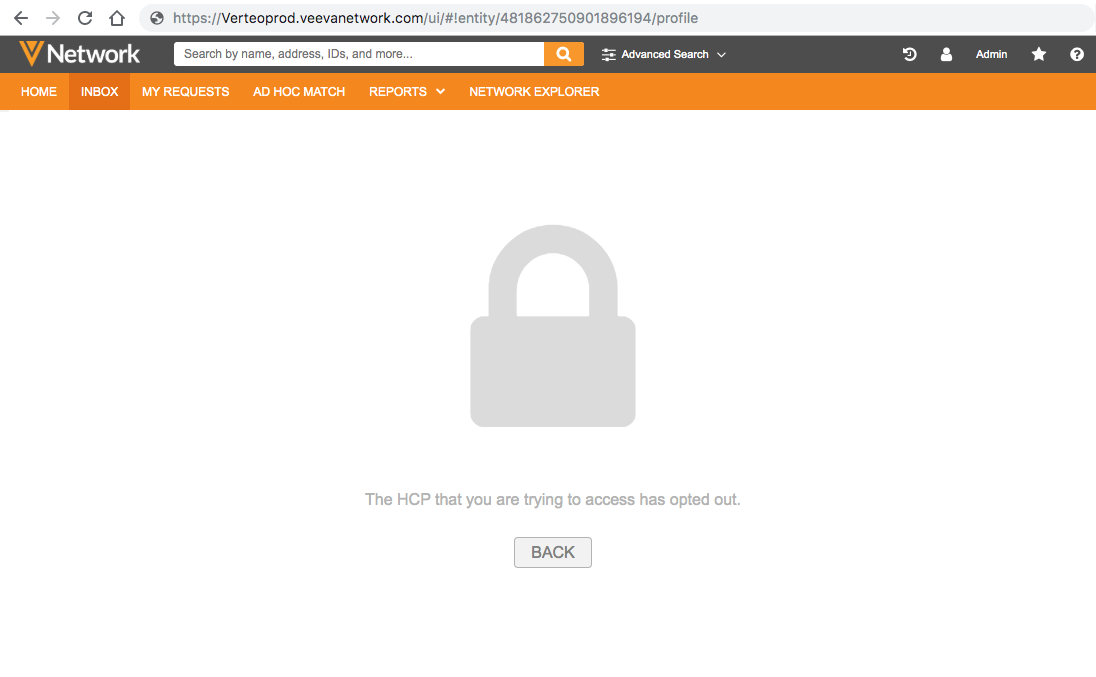Screen dimensions: 1096x677
Task: Expand the Advanced Search dropdown chevron
Action: click(721, 54)
